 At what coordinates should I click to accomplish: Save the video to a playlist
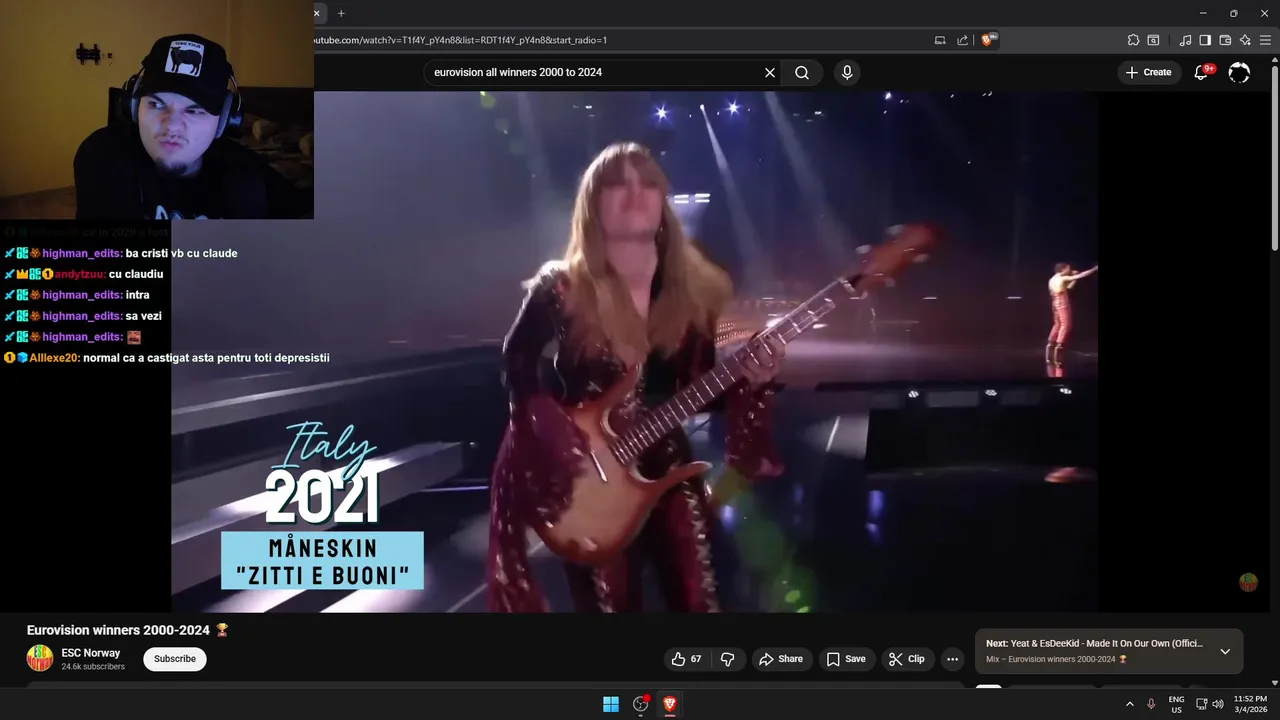pyautogui.click(x=846, y=659)
